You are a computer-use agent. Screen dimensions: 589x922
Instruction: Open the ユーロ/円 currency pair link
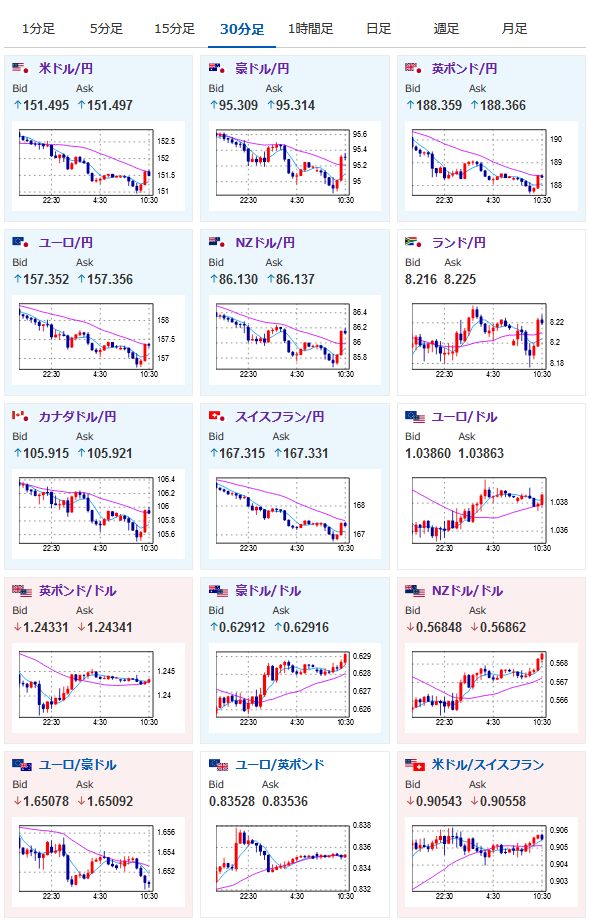(66, 242)
